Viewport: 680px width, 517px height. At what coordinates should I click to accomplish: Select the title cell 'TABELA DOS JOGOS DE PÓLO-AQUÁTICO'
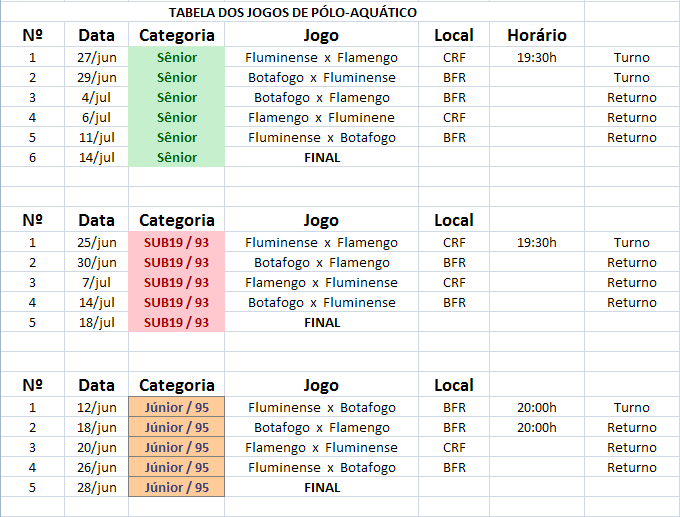tap(293, 12)
